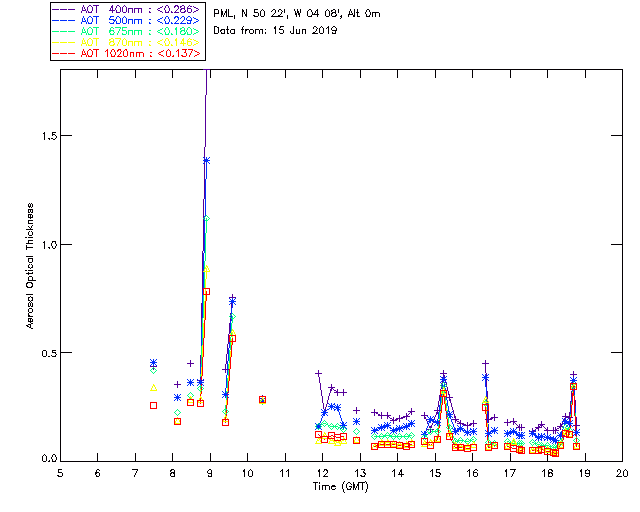The width and height of the screenshot is (640, 512).
Task: Click the AOT 870nm legend entry
Action: pyautogui.click(x=127, y=42)
